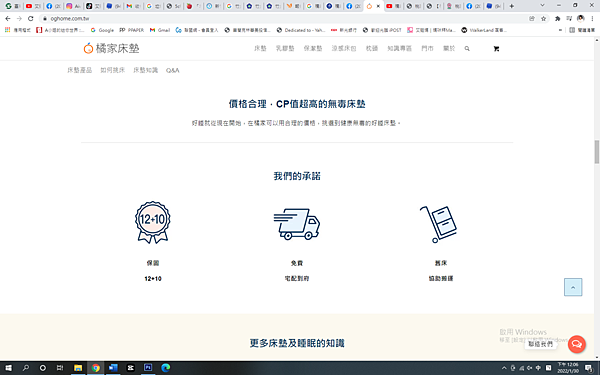
Task: Open the red chat bubble button
Action: coord(577,344)
